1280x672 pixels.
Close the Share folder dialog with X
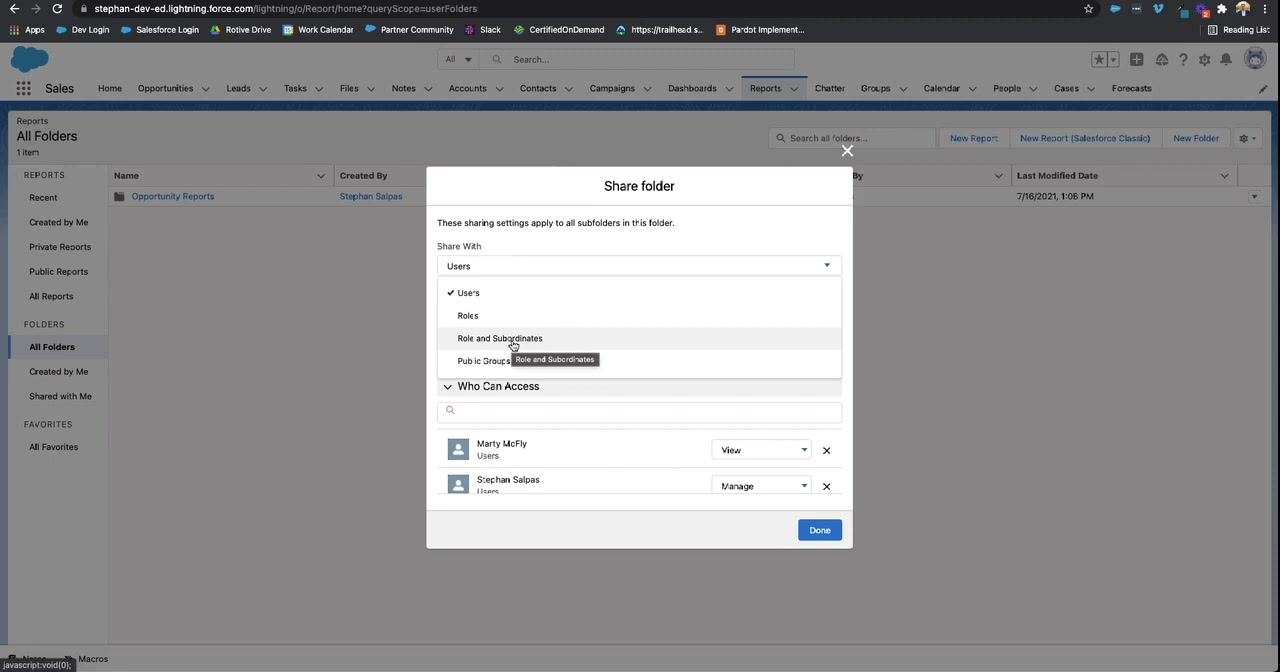pos(847,151)
